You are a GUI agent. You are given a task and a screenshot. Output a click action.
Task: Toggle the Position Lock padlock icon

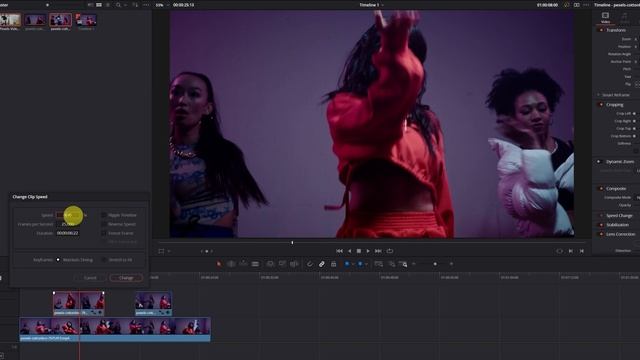(333, 264)
